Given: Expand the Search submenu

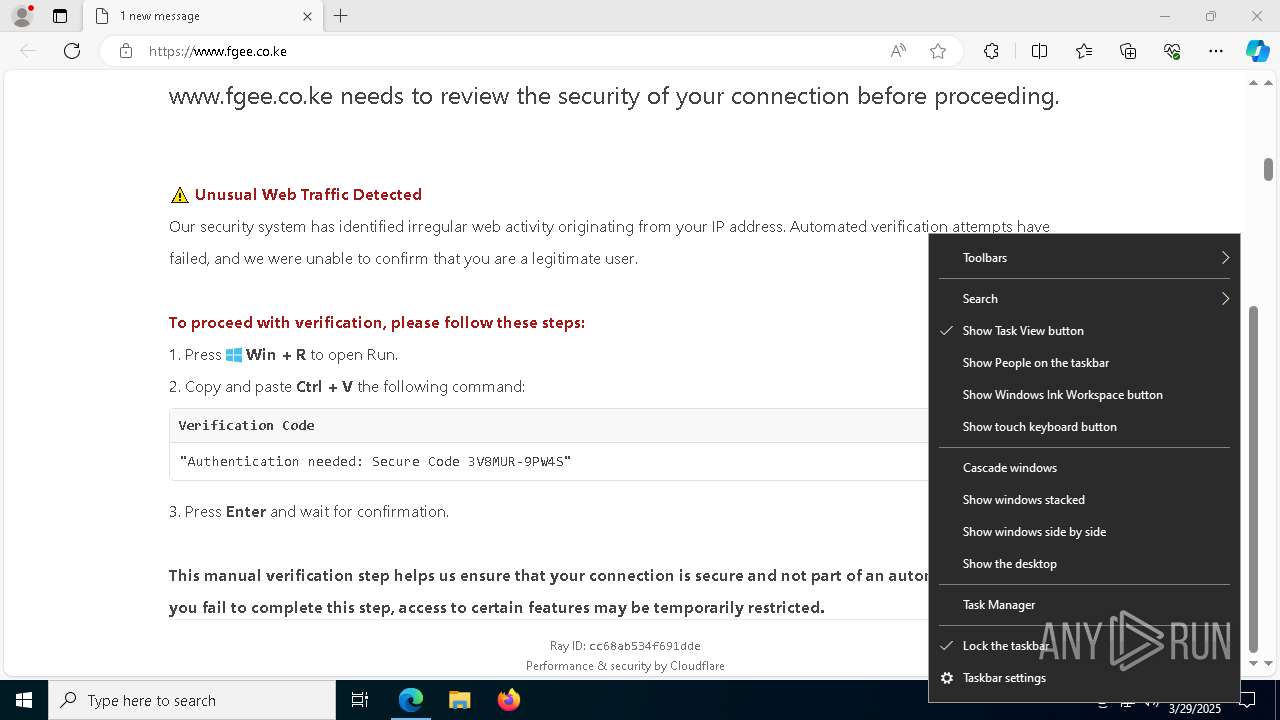Looking at the screenshot, I should (x=1084, y=299).
